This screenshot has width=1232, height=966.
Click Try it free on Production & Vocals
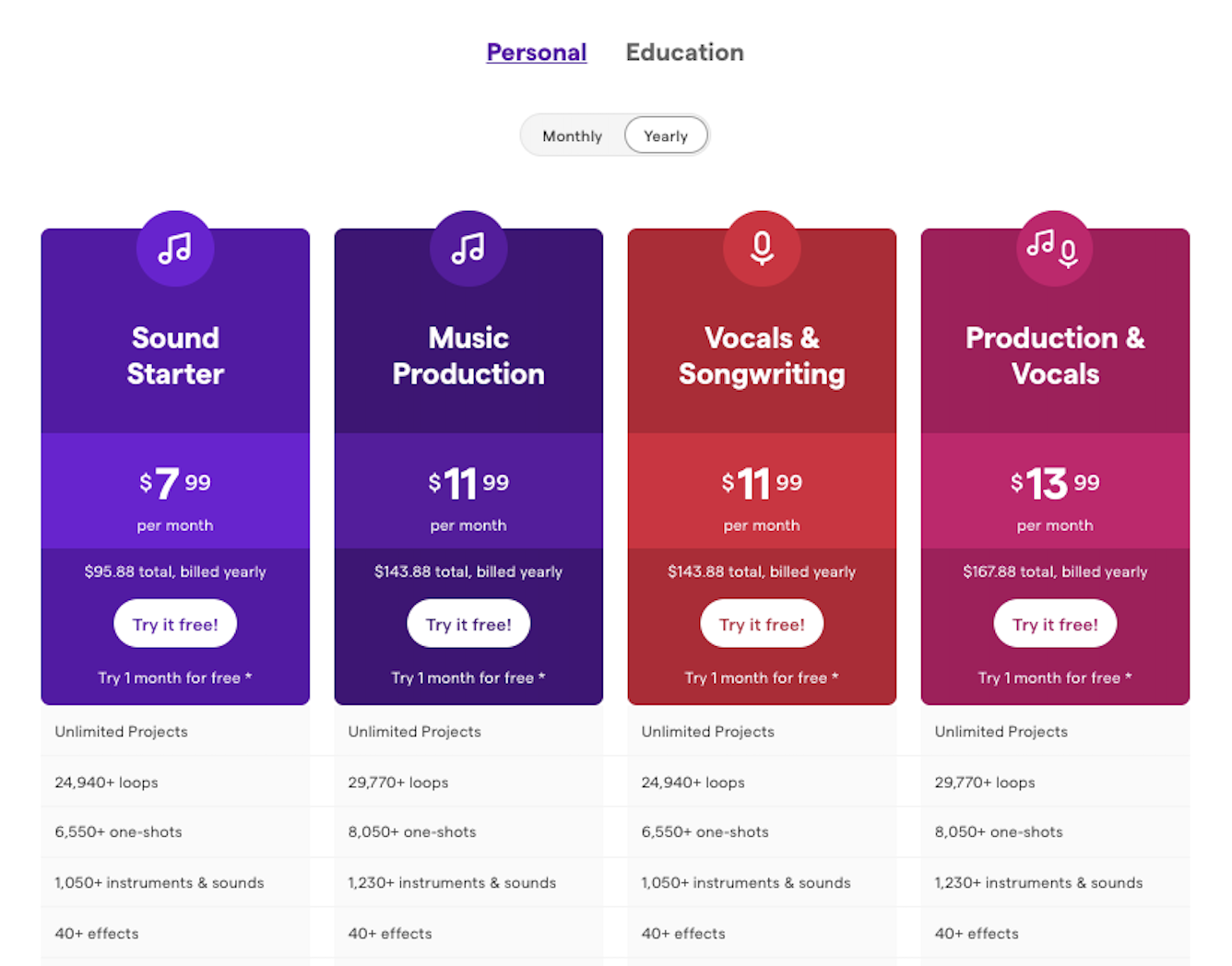pyautogui.click(x=1054, y=623)
